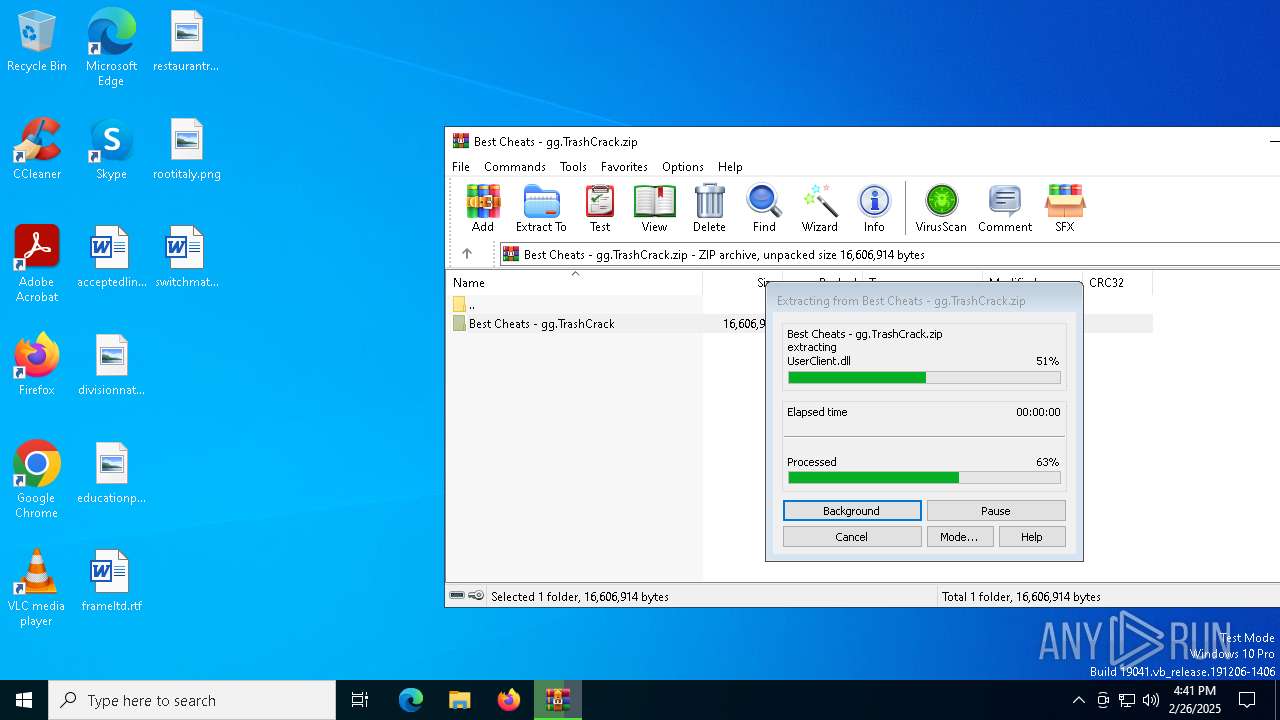Select divisionnat... desktop image file
Screen dimensions: 1280x720
click(111, 365)
